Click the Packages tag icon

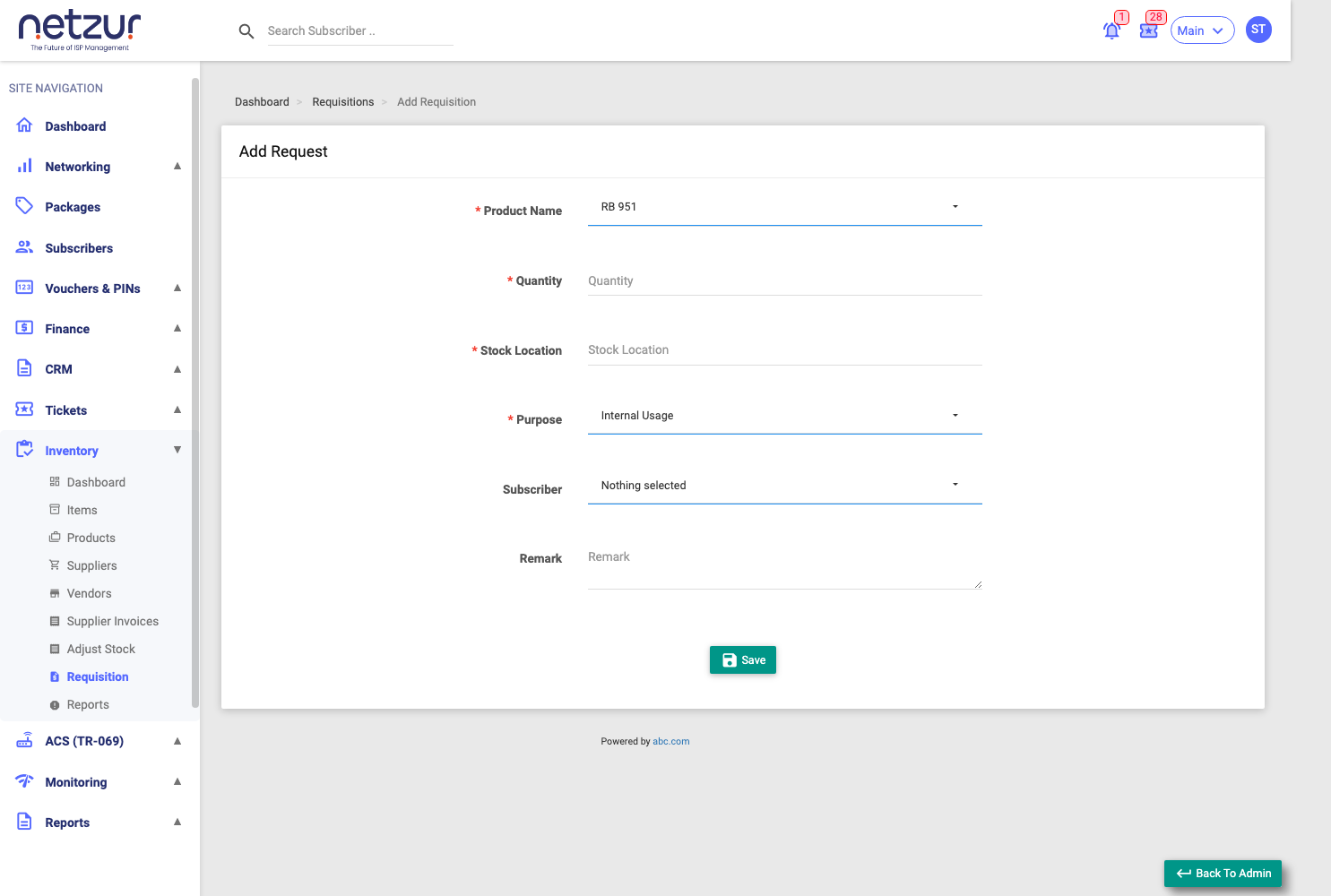25,206
